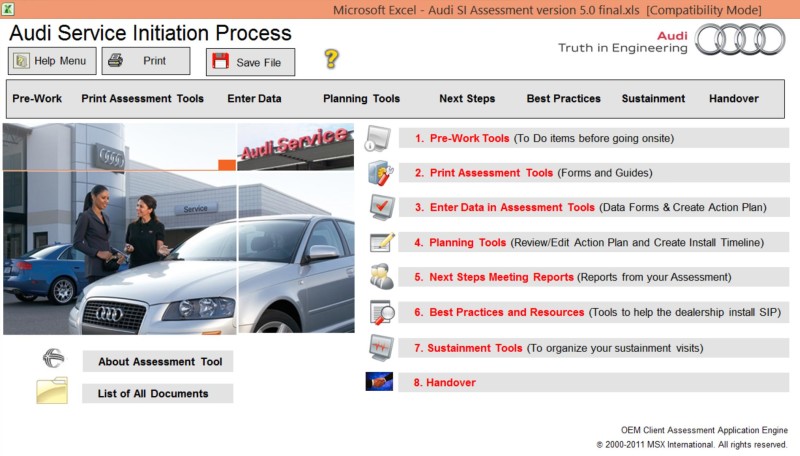800x456 pixels.
Task: Go to Planning Tools in navigation bar
Action: [361, 99]
